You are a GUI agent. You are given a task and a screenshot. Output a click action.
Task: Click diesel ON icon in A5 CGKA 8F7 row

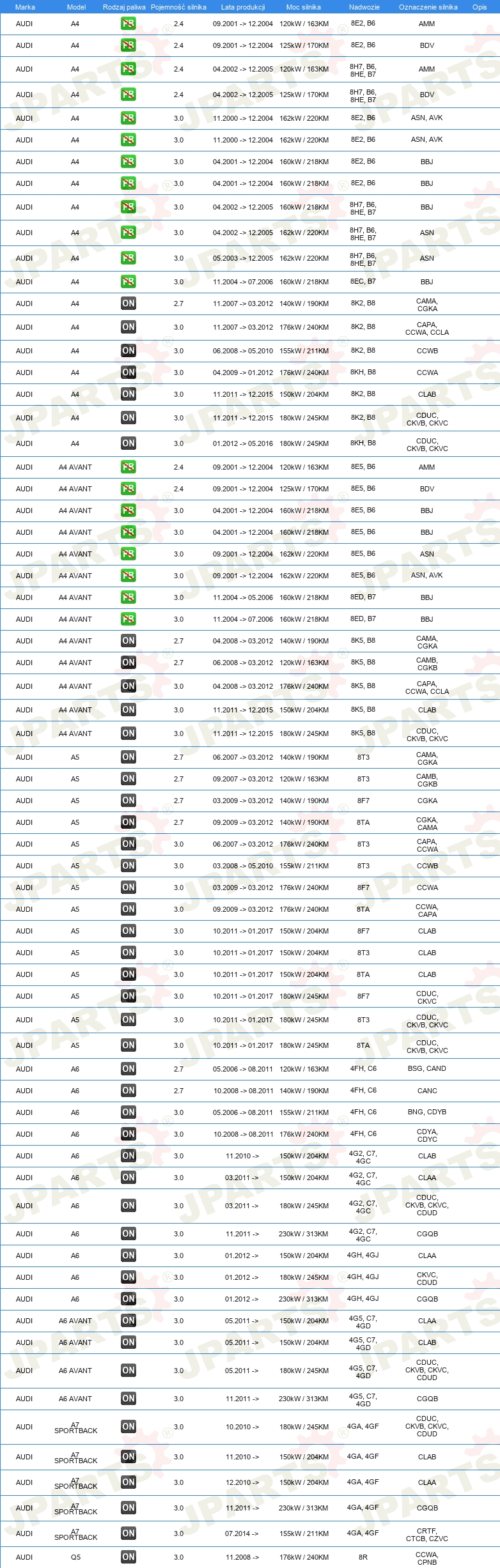[x=129, y=801]
